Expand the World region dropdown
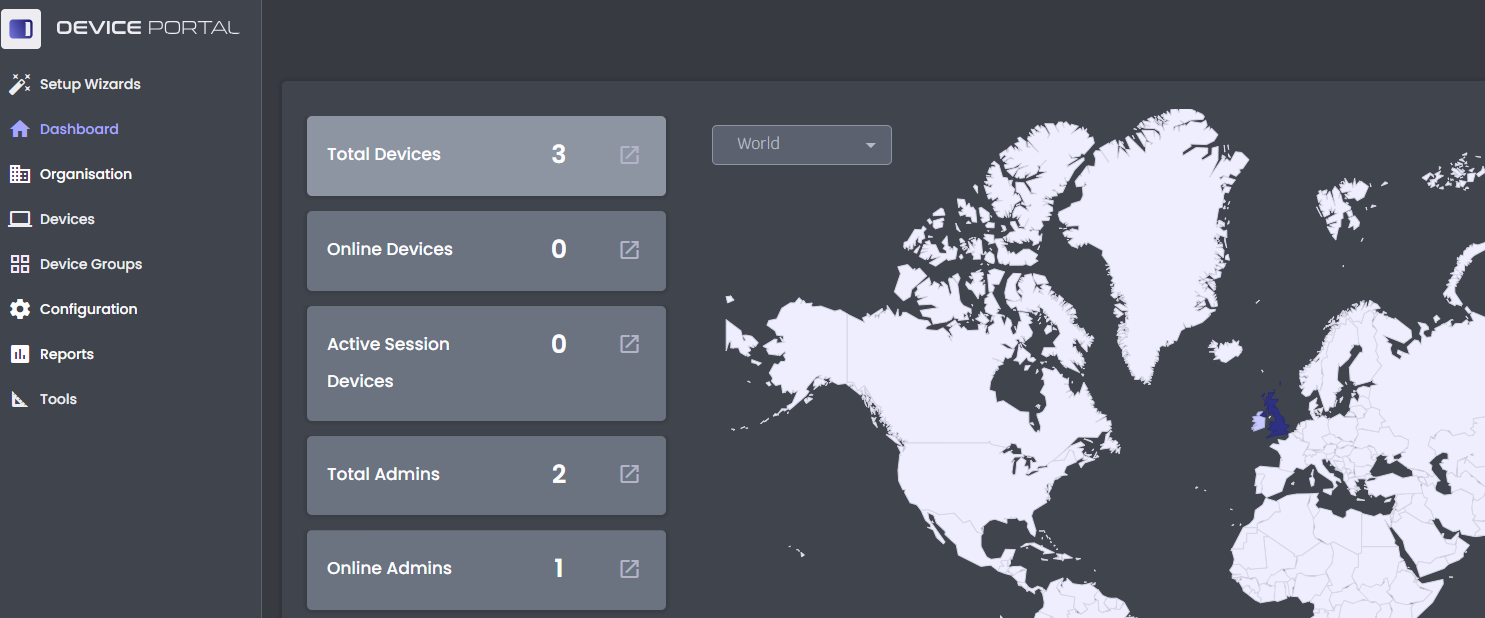1485x618 pixels. 802,144
